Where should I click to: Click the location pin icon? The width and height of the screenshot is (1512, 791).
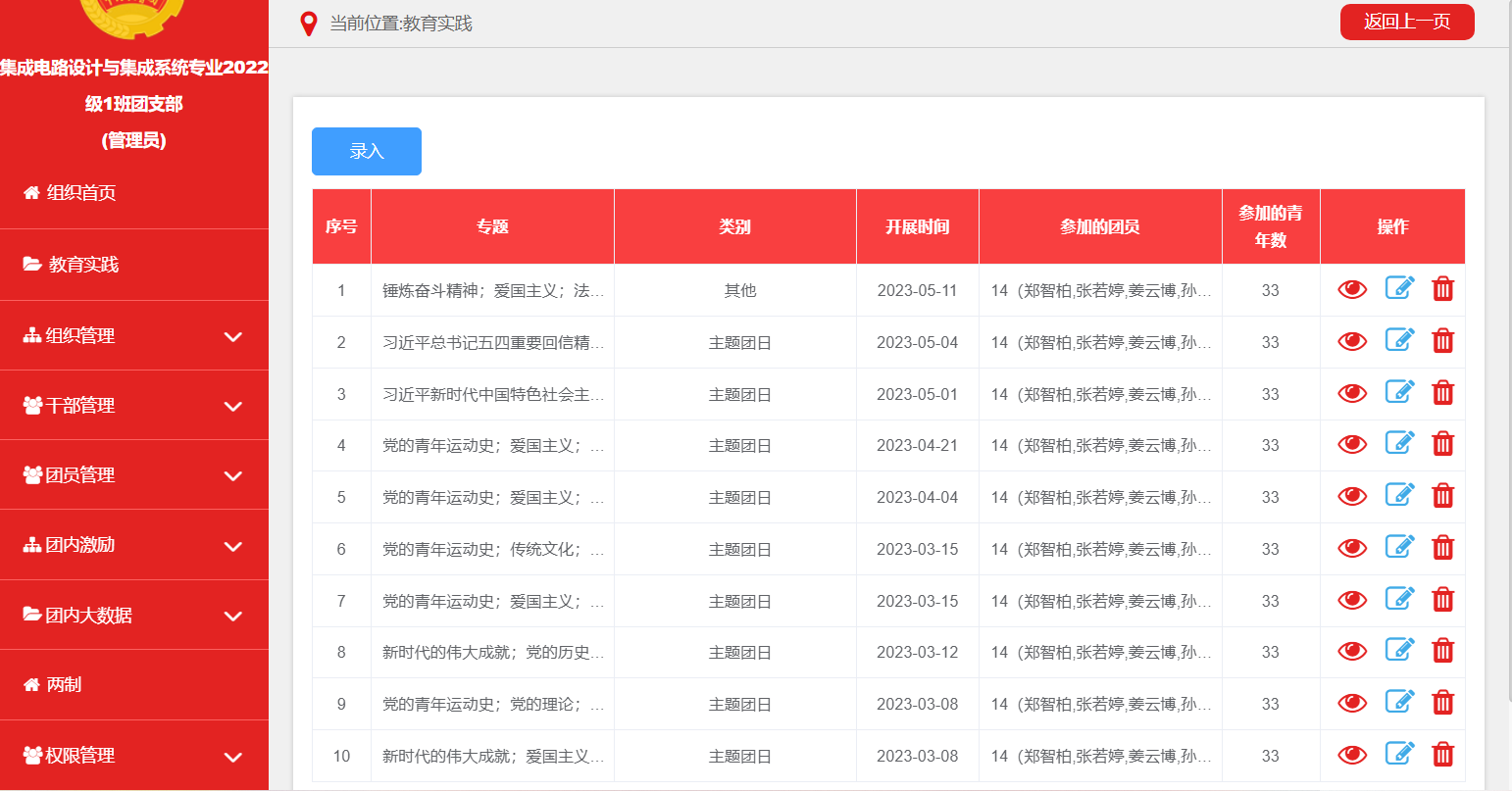309,24
